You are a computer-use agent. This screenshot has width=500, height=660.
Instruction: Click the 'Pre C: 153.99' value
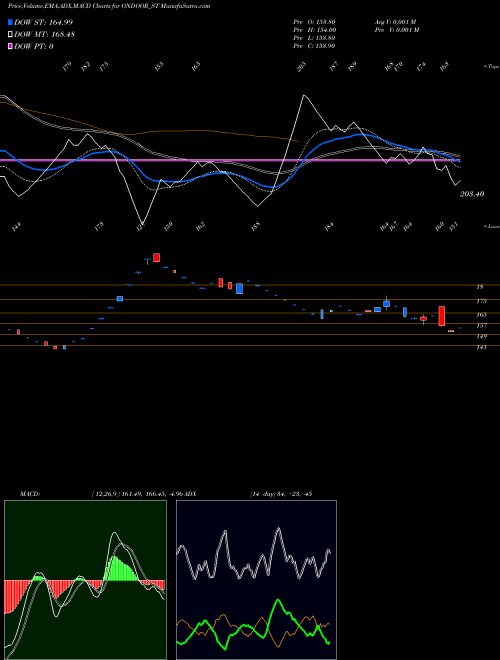point(314,45)
